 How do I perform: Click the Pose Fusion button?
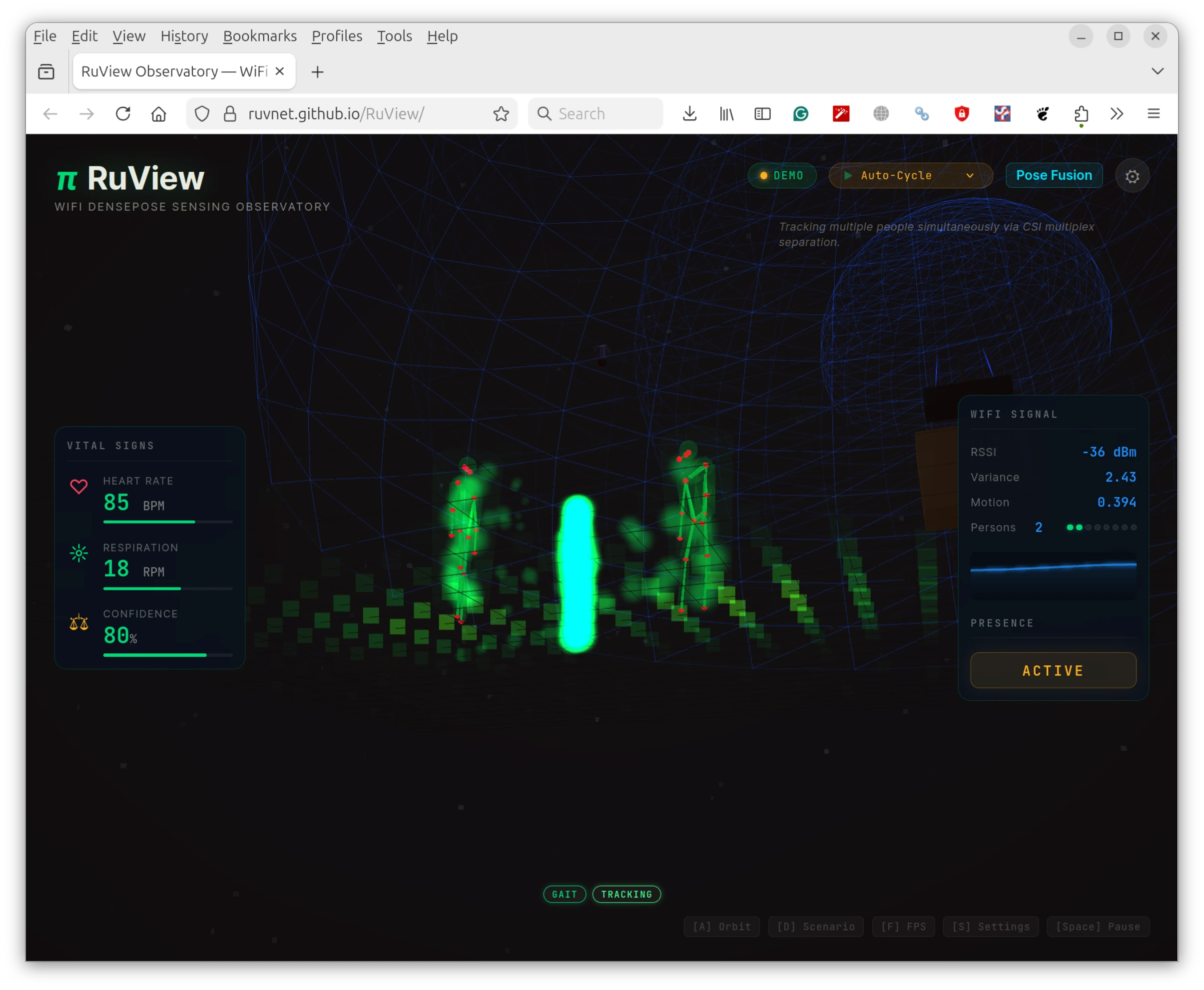1054,176
